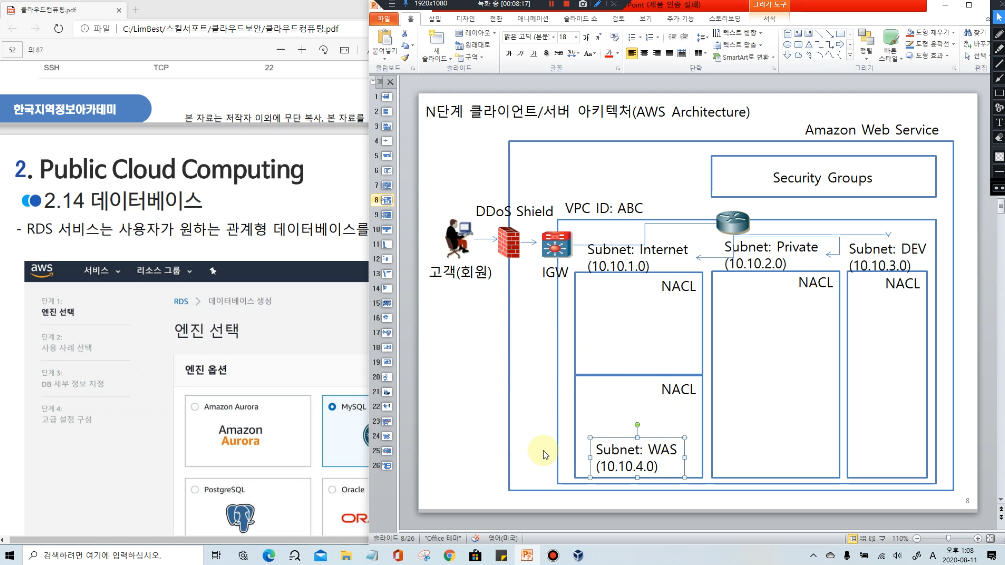Click the Paste button in PowerPoint ribbon

tap(385, 42)
